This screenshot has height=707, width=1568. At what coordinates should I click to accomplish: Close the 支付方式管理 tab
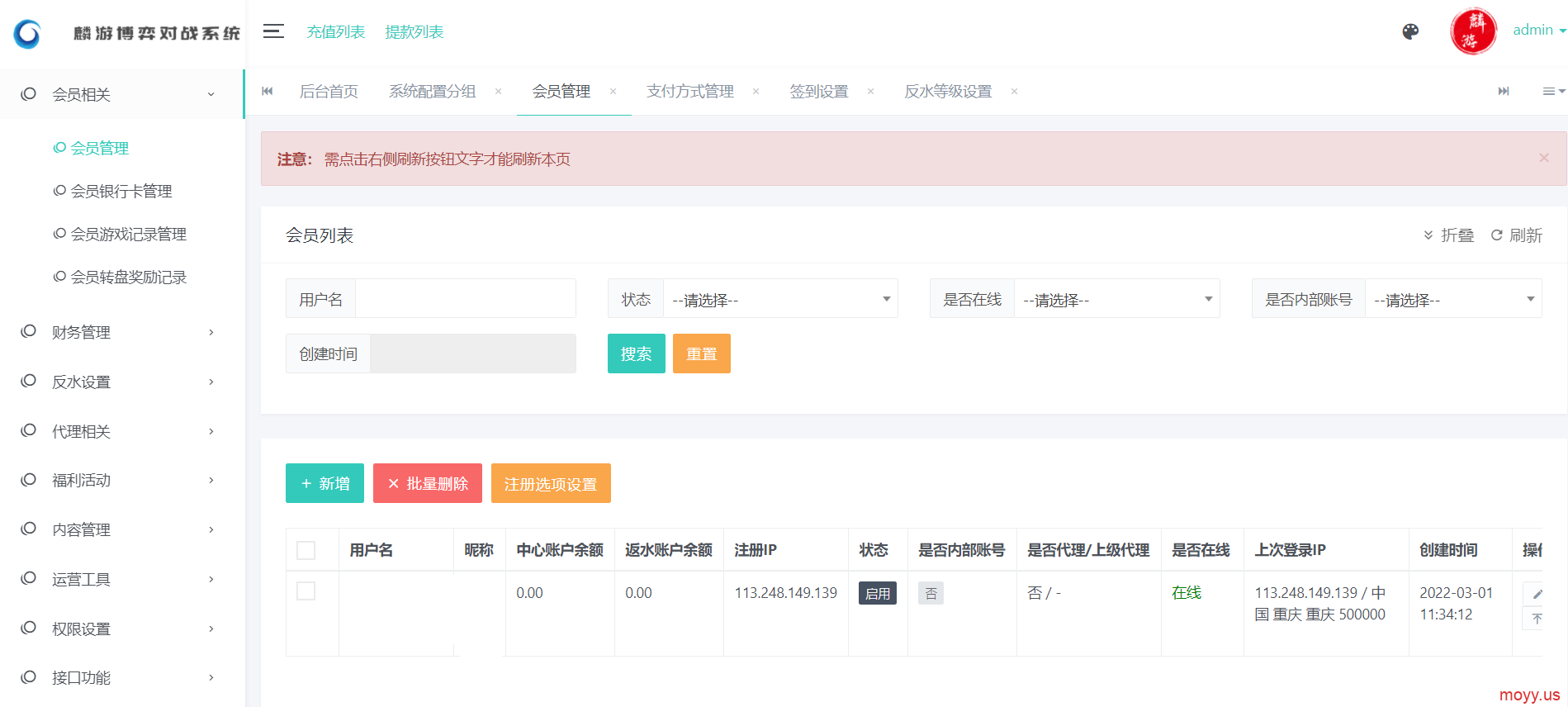click(x=756, y=91)
